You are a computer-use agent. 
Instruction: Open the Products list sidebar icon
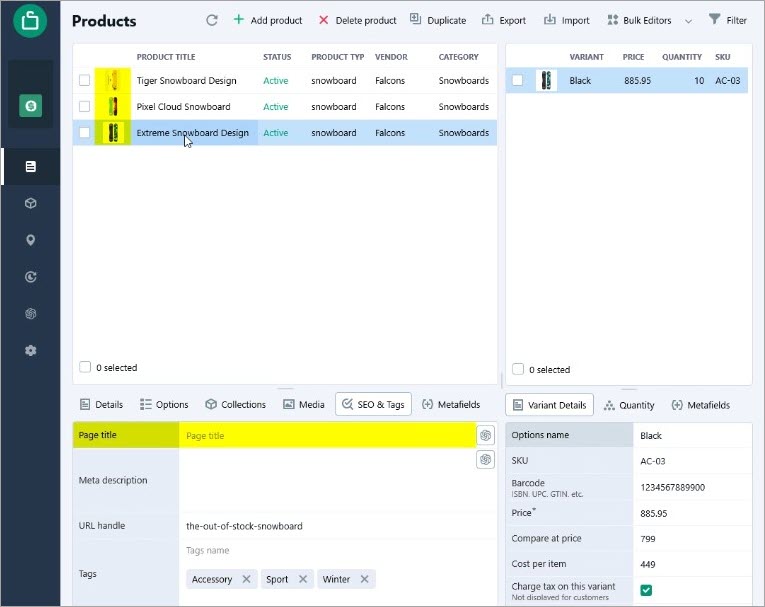[x=30, y=166]
